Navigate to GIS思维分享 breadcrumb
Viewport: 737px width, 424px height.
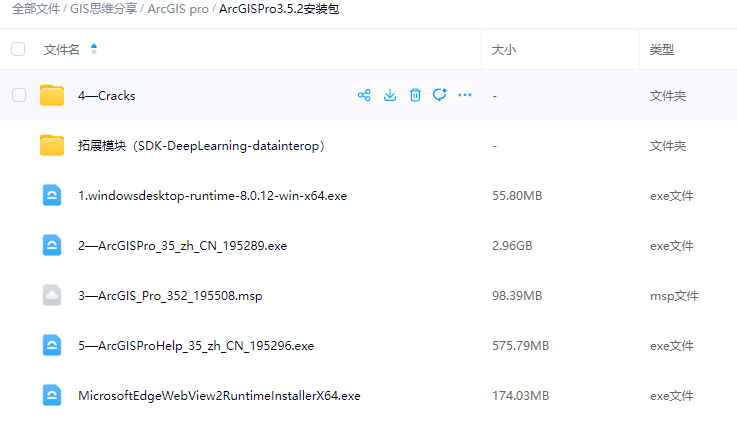[103, 9]
